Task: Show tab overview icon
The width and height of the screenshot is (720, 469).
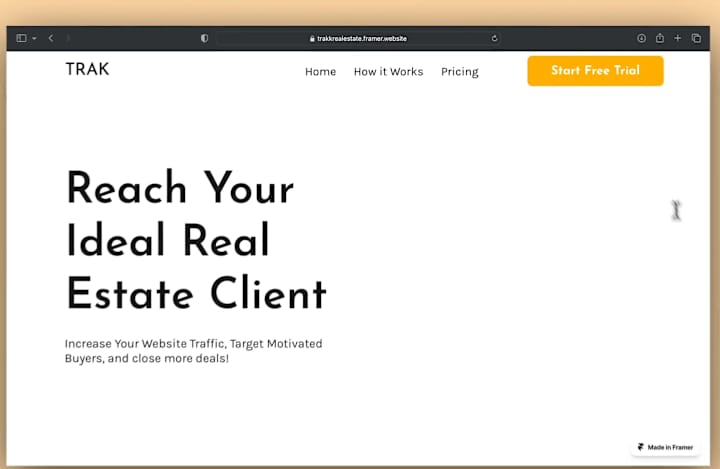Action: 696,38
